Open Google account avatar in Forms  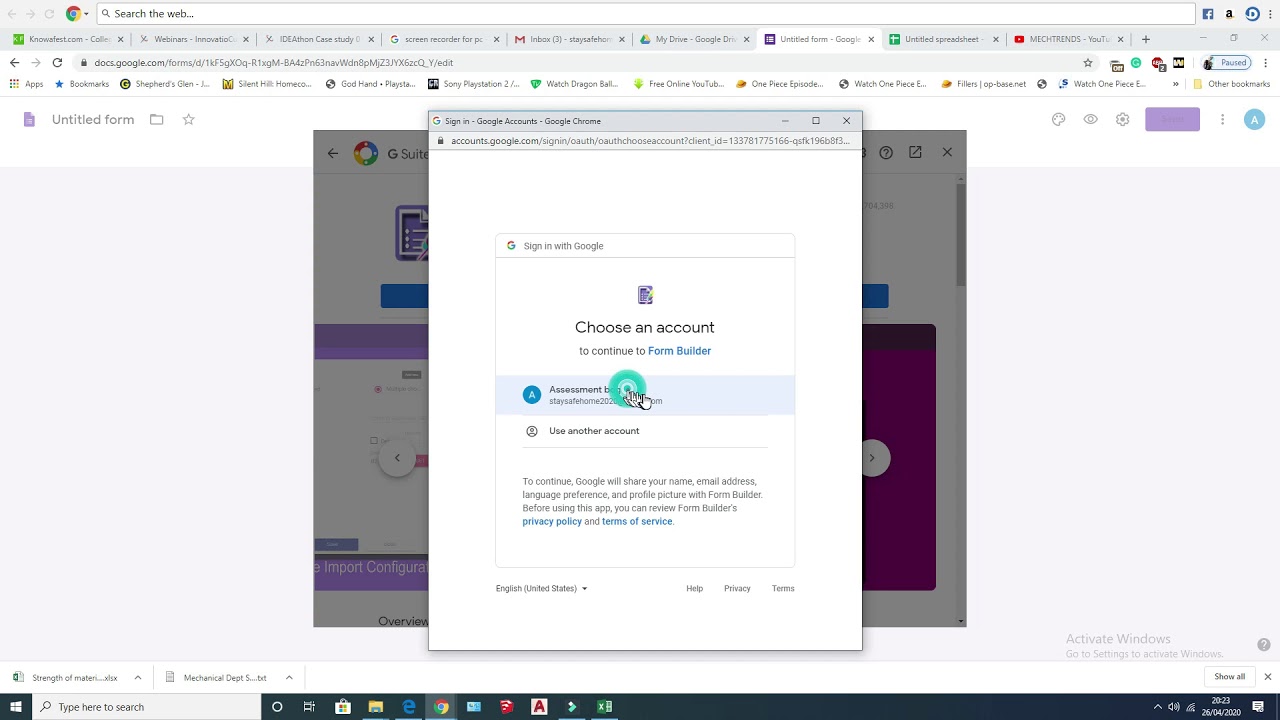pos(1254,120)
